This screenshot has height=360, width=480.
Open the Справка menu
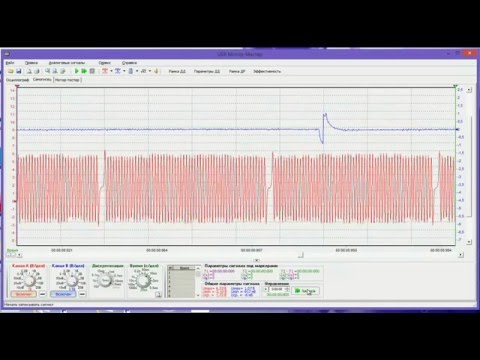129,63
